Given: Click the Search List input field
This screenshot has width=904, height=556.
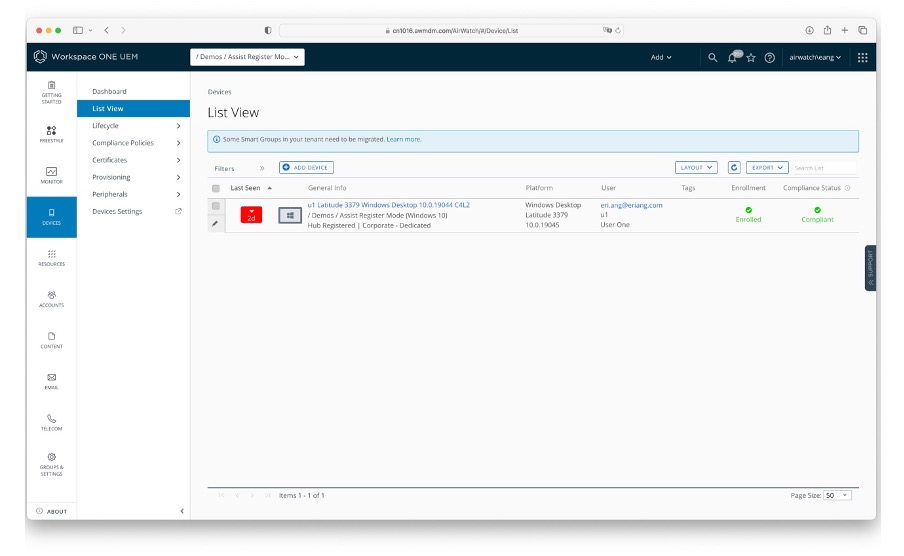Looking at the screenshot, I should coord(824,168).
